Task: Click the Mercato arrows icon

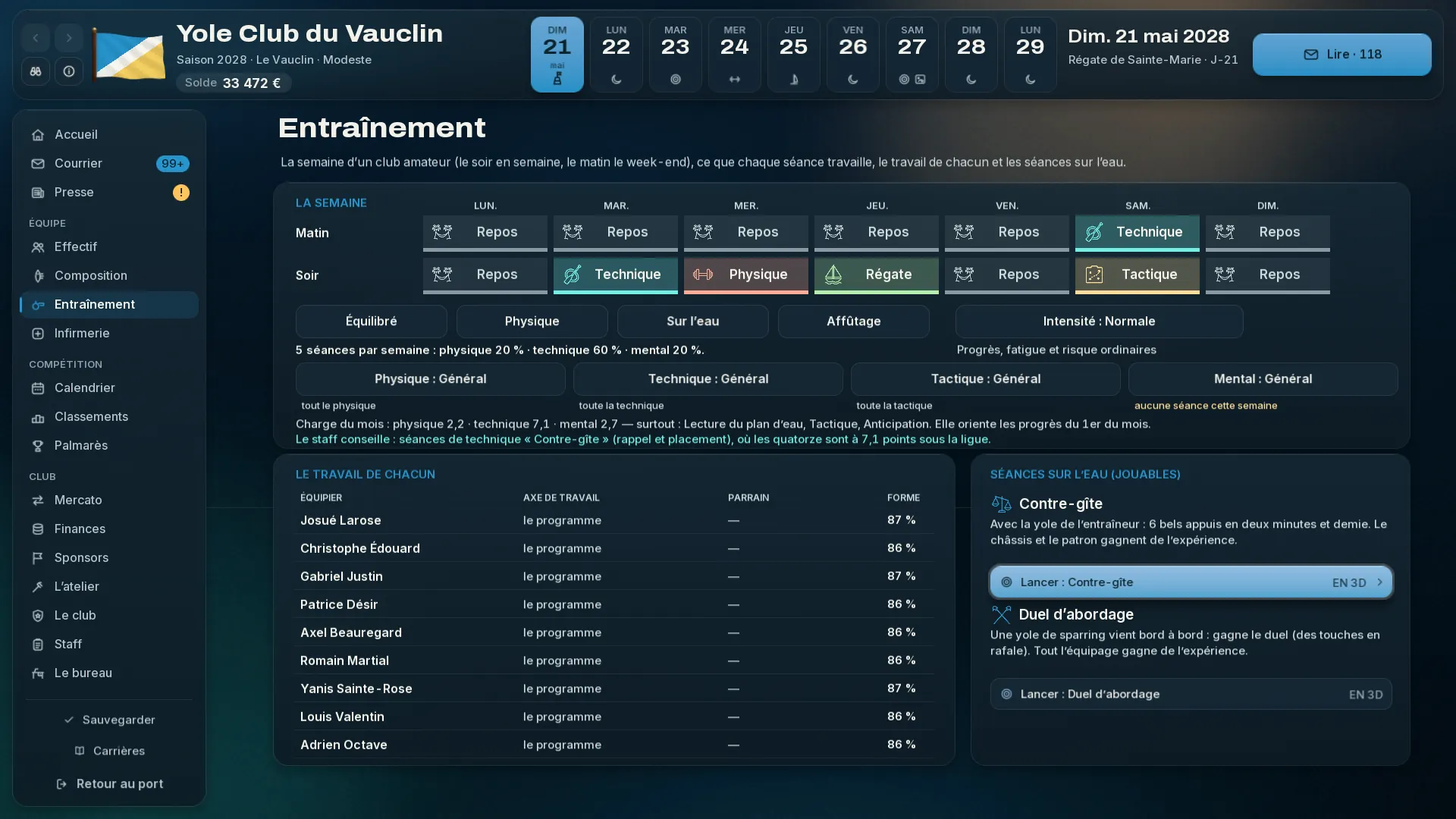Action: tap(38, 500)
